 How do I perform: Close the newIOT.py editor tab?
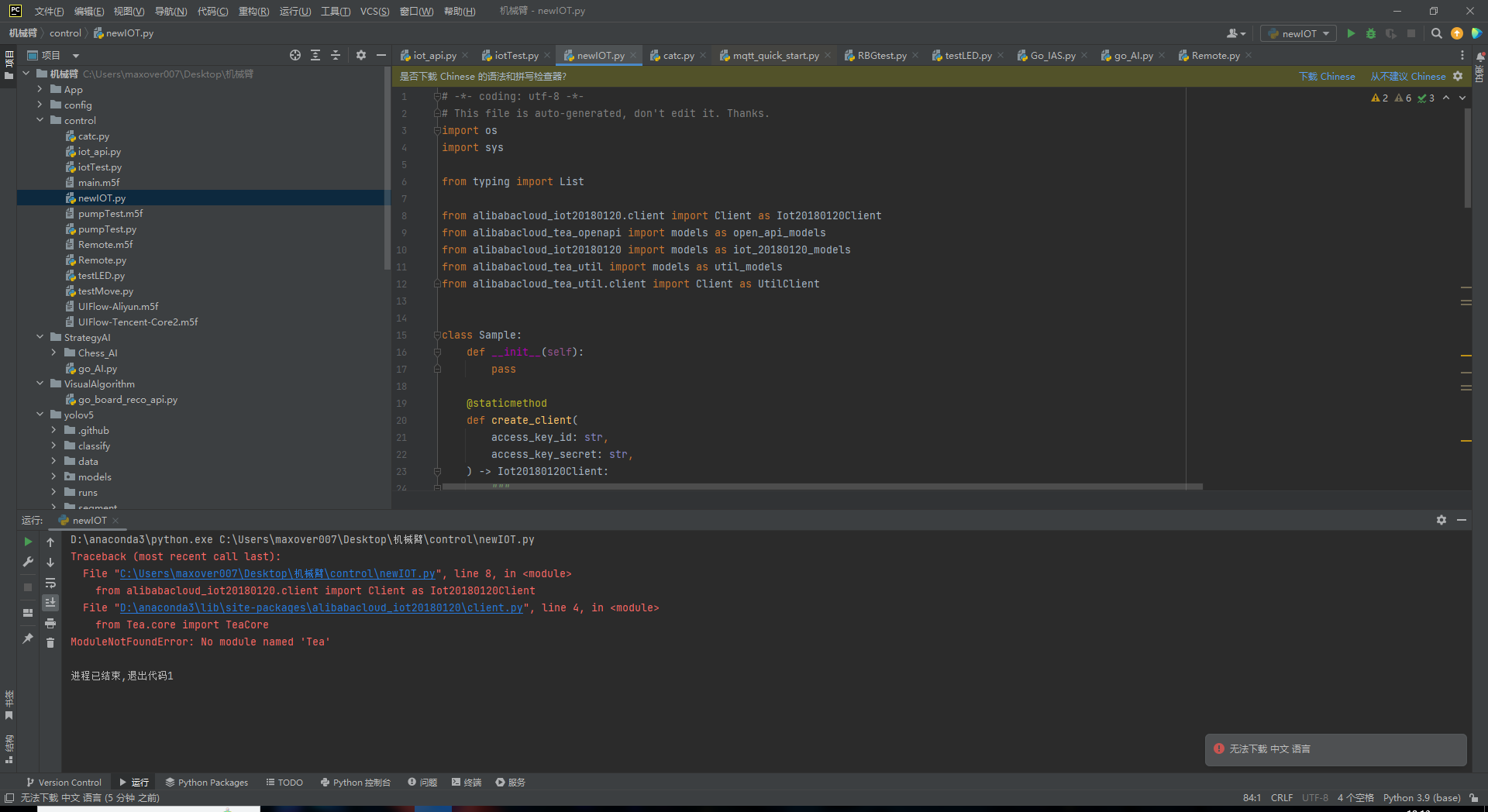[633, 55]
